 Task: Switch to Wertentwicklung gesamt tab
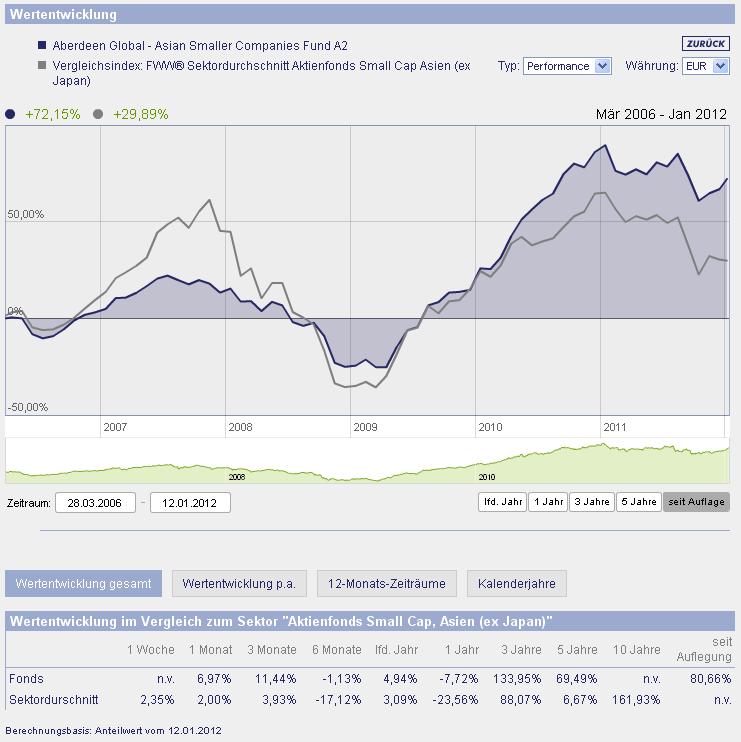click(83, 583)
